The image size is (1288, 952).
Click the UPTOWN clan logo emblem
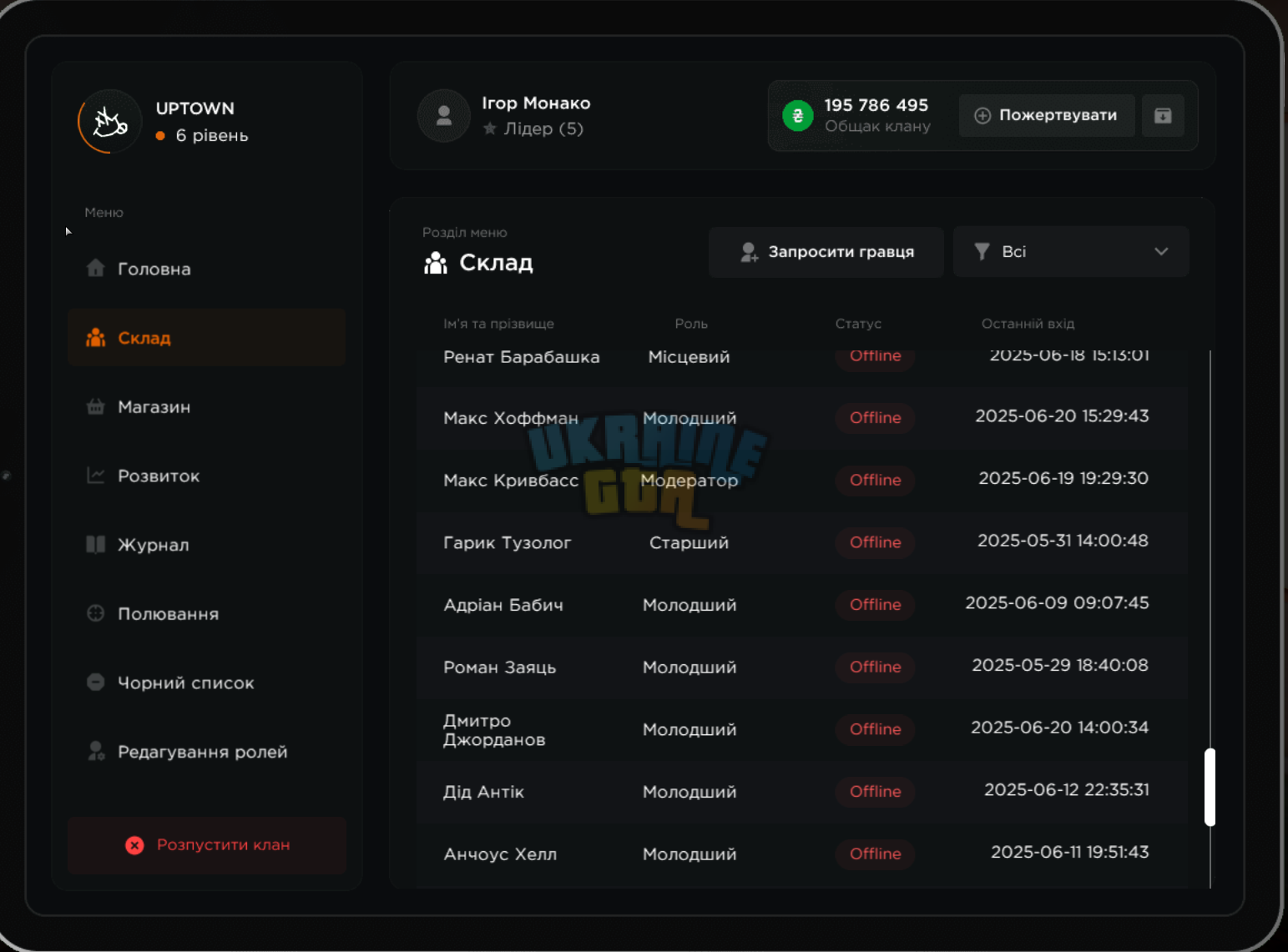(x=109, y=122)
